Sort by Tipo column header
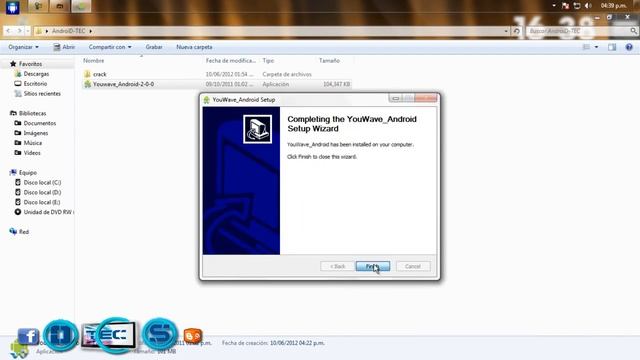Viewport: 640px width, 360px height. pyautogui.click(x=268, y=60)
